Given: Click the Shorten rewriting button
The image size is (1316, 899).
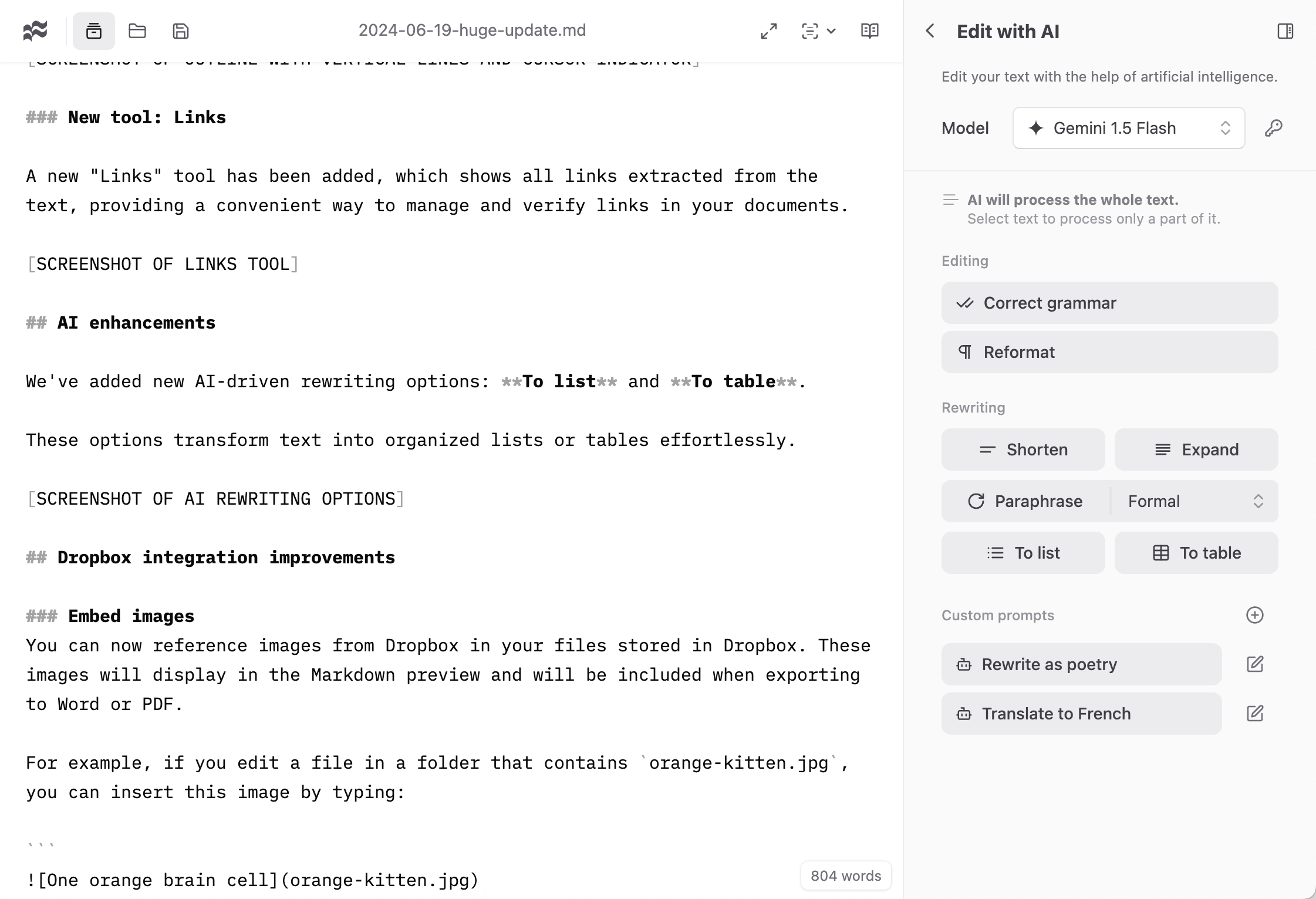Looking at the screenshot, I should (x=1023, y=449).
